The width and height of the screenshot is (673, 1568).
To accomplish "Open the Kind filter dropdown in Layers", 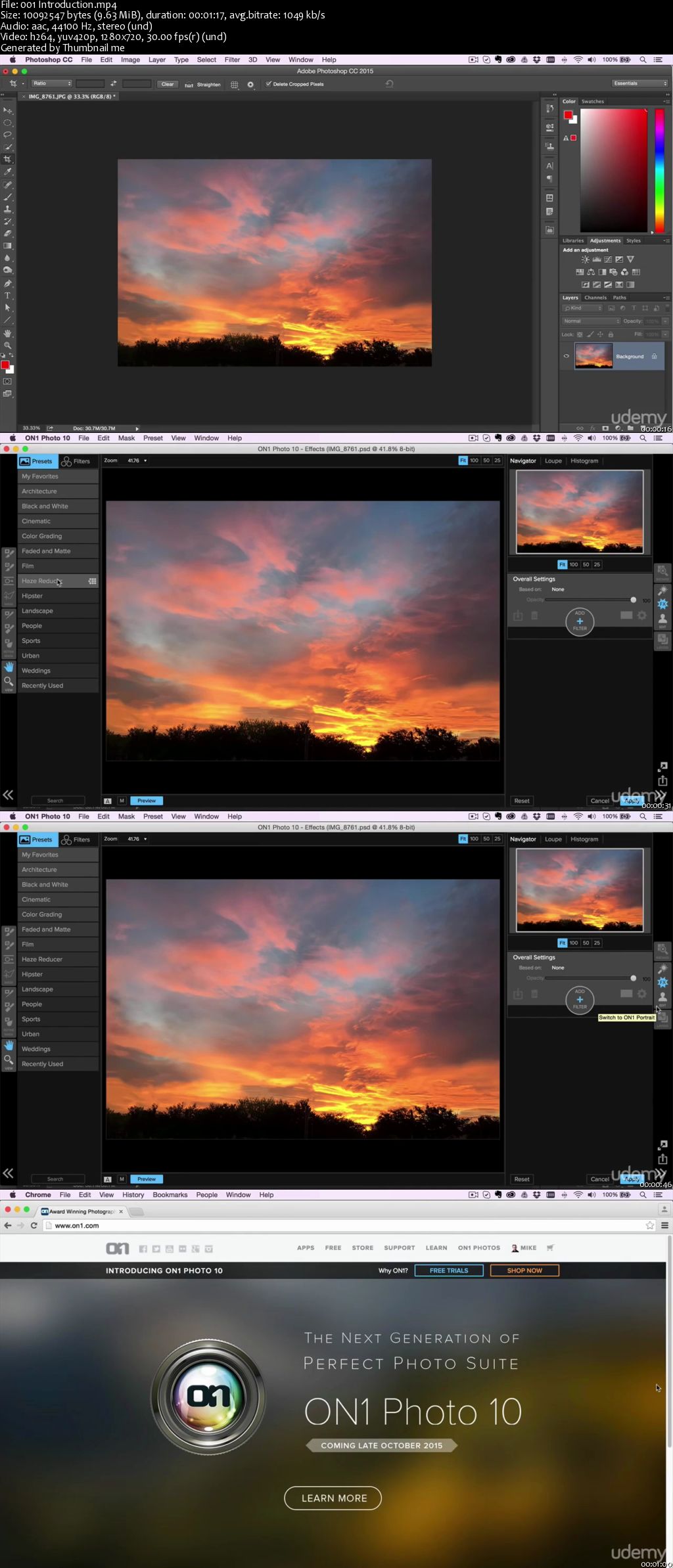I will pos(582,308).
